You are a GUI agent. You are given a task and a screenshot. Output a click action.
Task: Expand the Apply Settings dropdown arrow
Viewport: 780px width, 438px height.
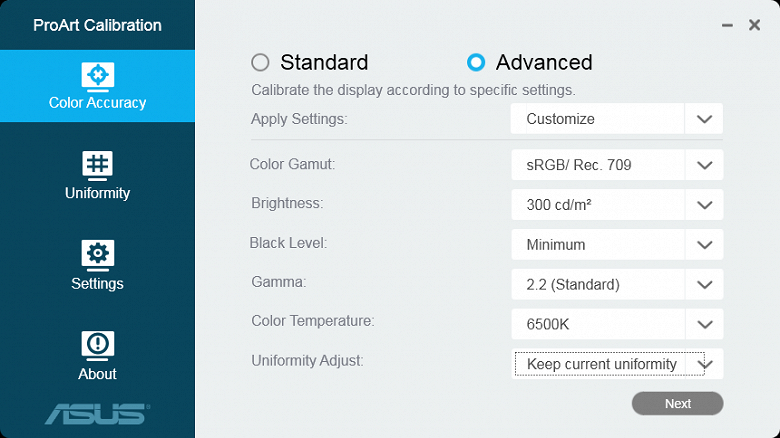(704, 119)
